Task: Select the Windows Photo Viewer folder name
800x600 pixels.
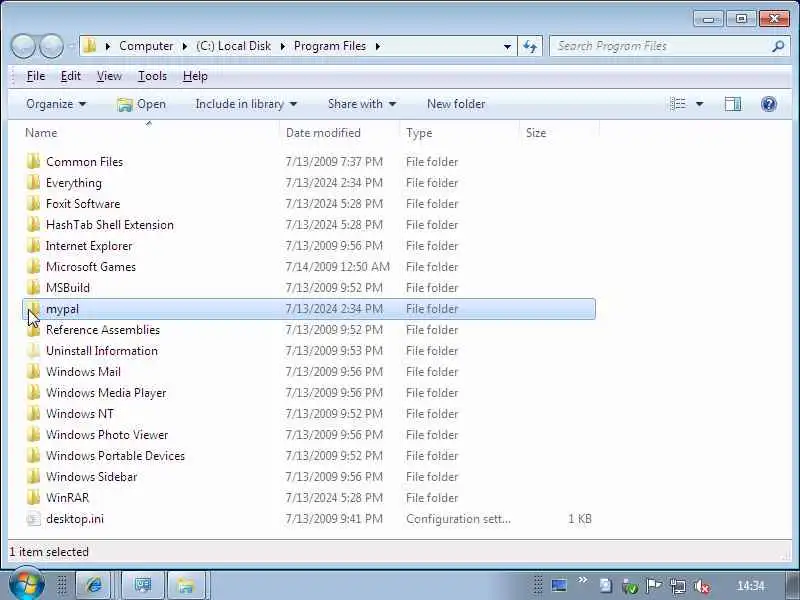Action: 107,435
